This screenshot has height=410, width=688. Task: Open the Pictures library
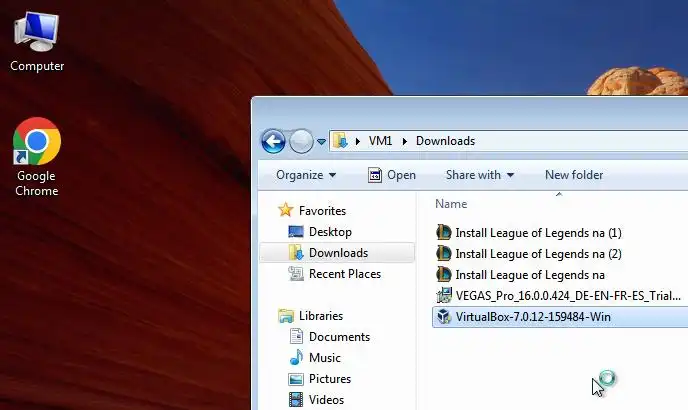click(330, 379)
